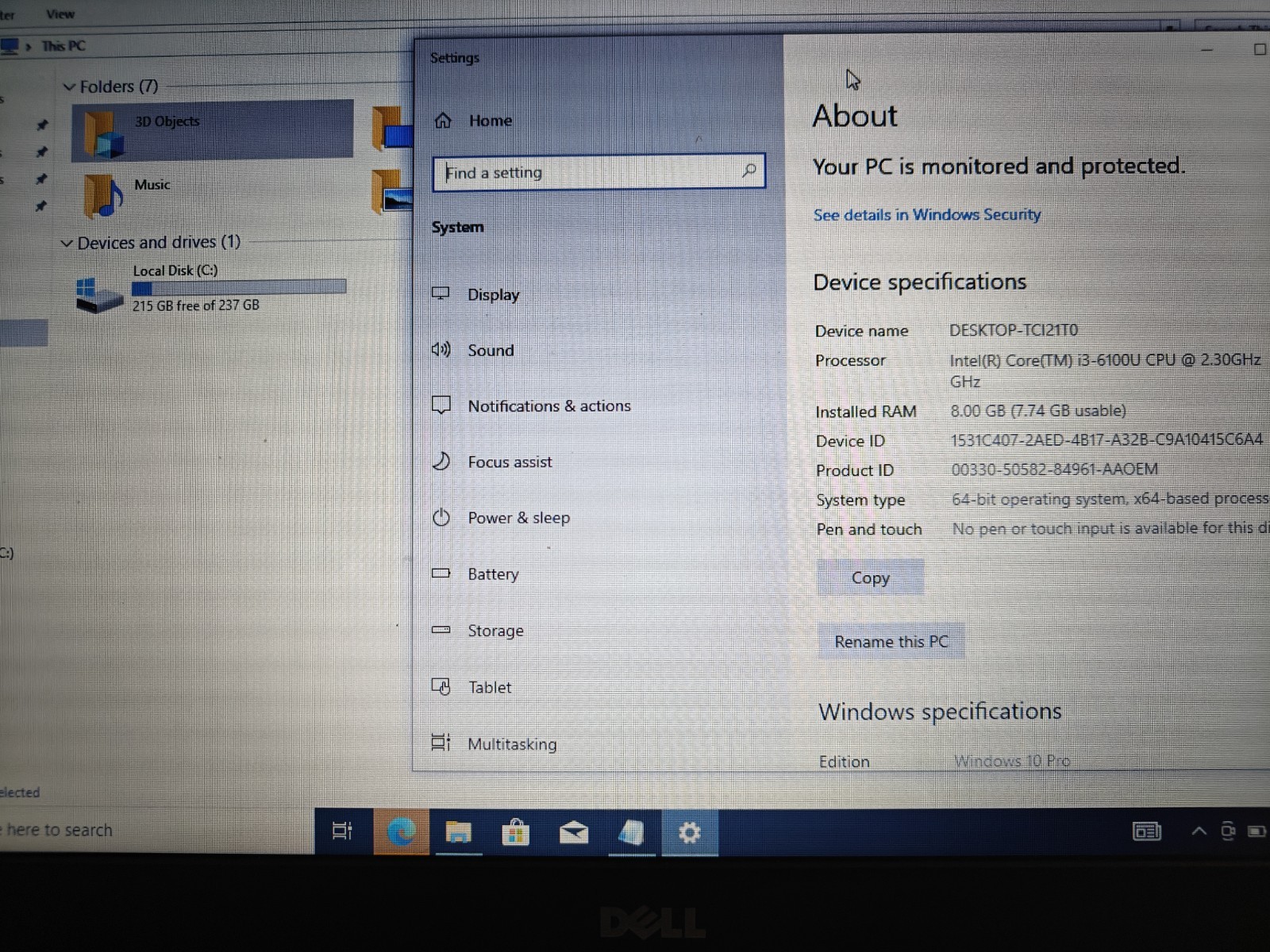1270x952 pixels.
Task: Open the Display settings page
Action: [493, 294]
